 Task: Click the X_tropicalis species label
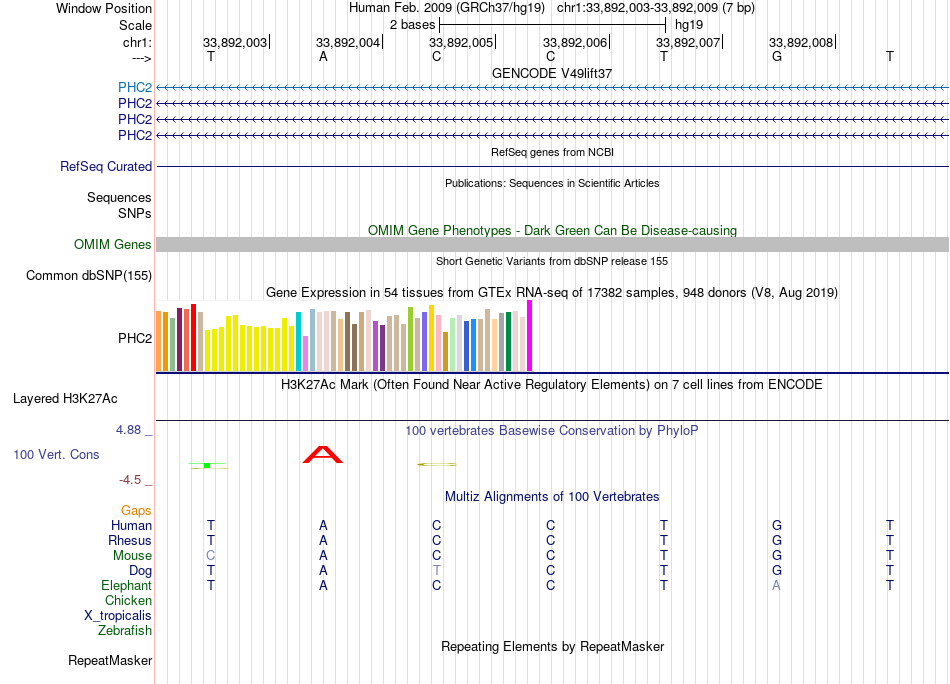(x=118, y=616)
